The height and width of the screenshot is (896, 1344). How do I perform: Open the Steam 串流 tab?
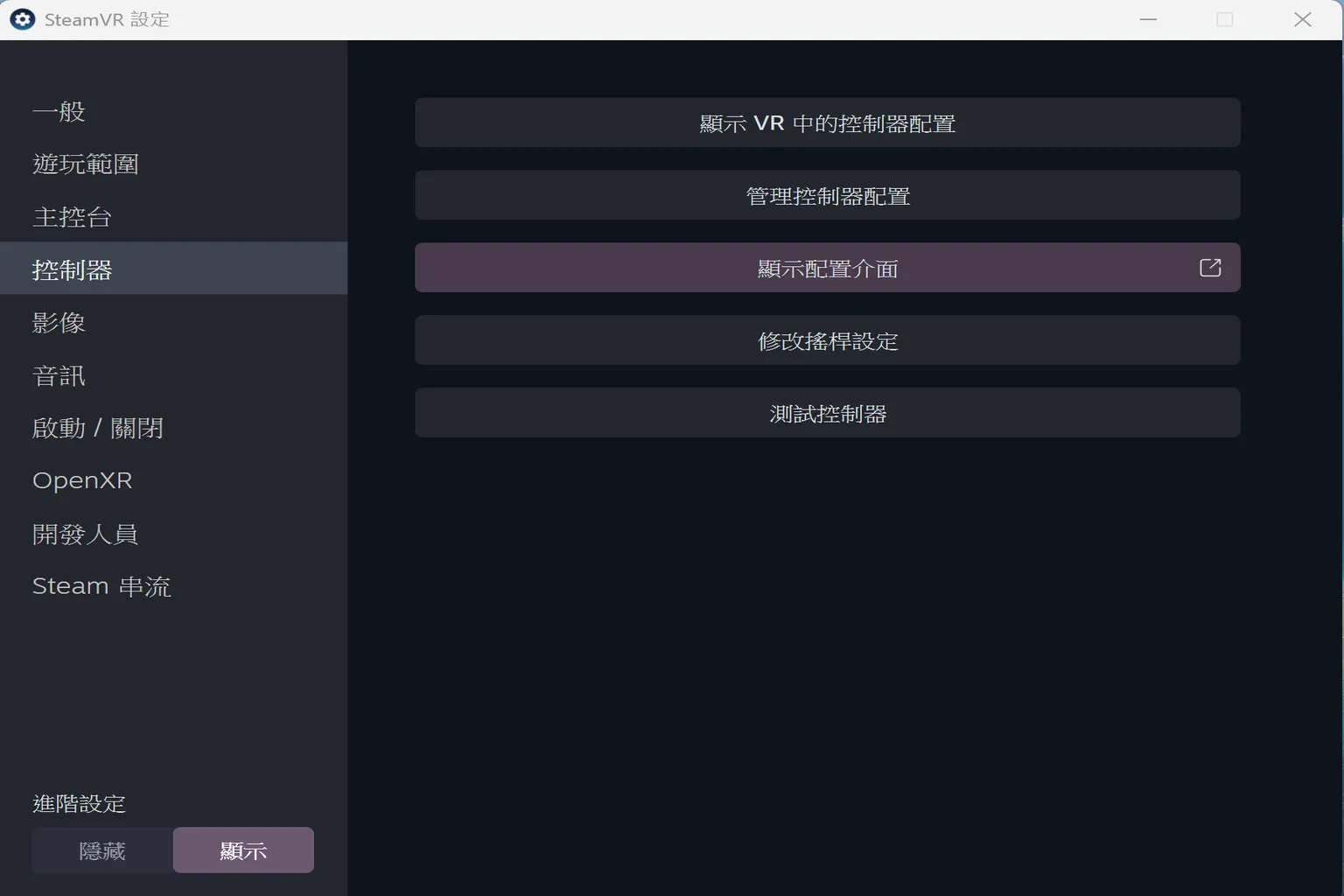(x=101, y=586)
